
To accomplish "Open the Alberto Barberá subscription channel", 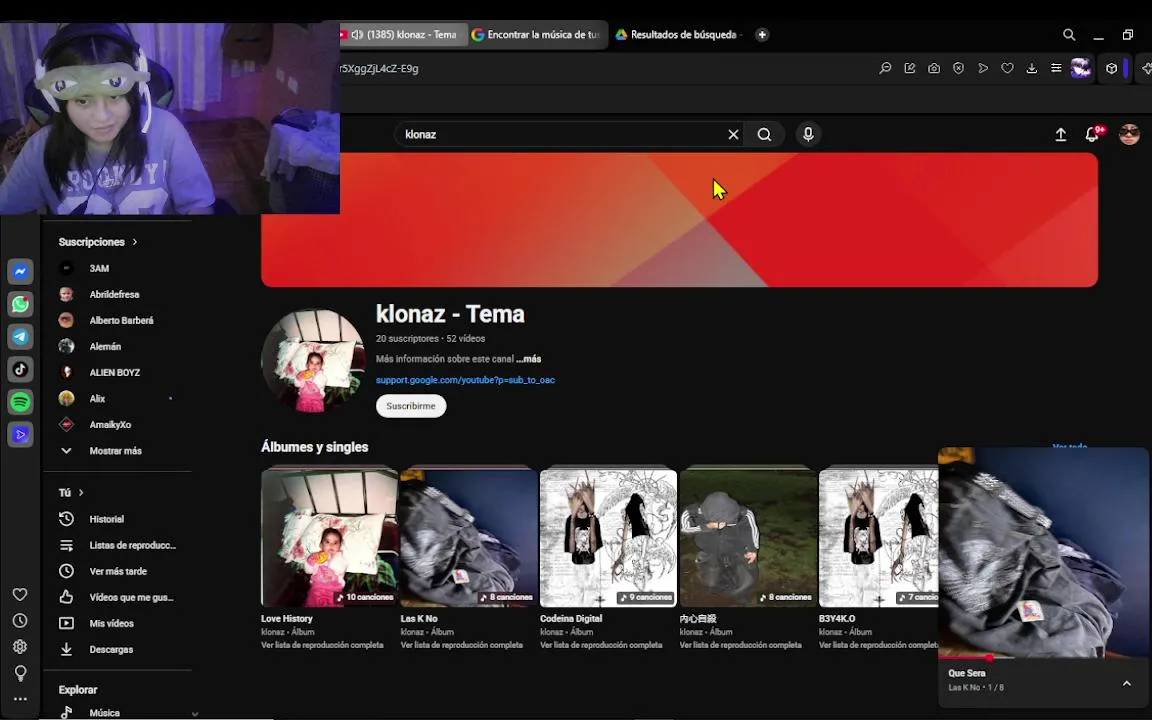I will [x=121, y=320].
